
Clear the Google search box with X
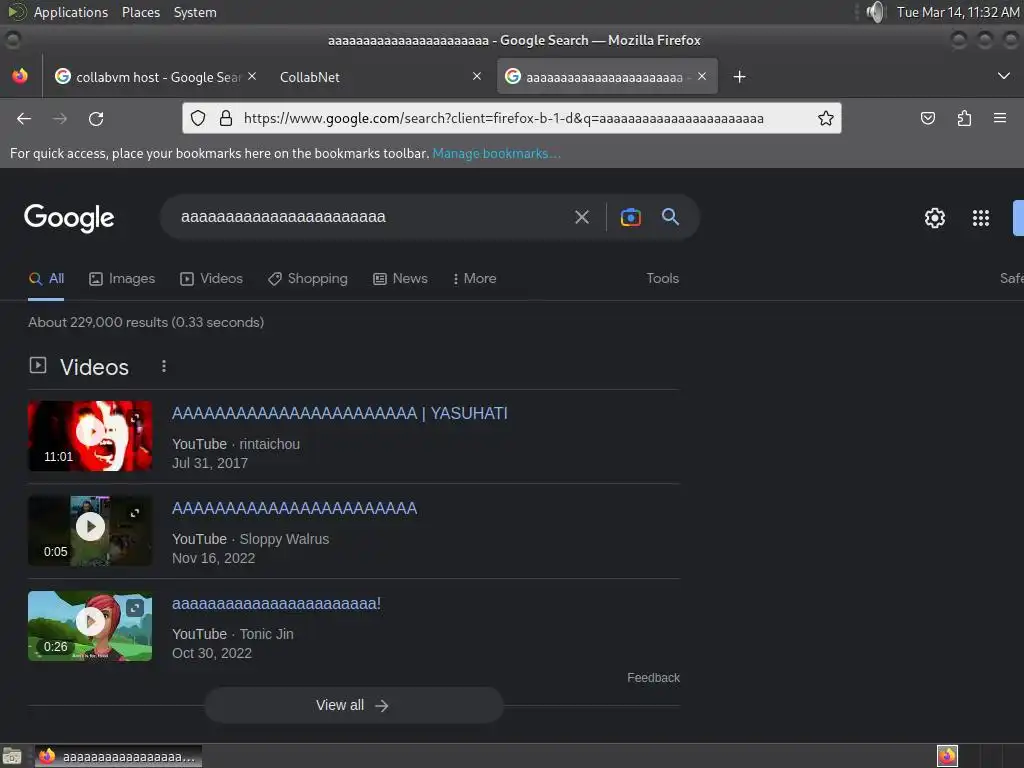point(582,217)
